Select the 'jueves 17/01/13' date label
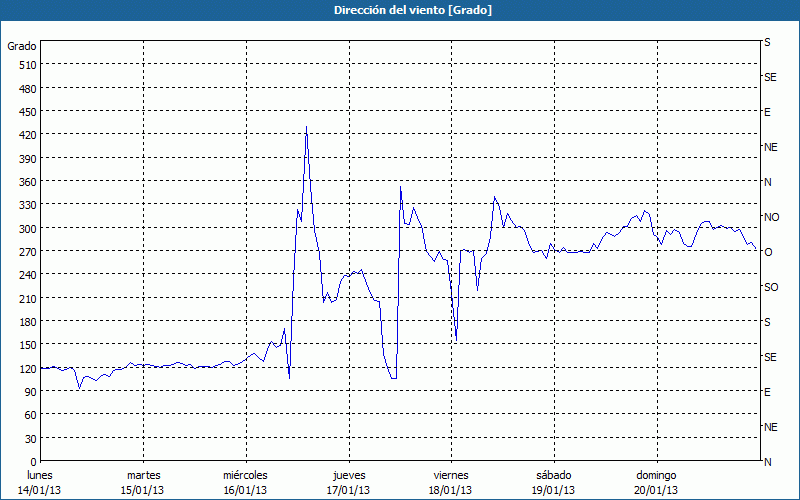Image resolution: width=800 pixels, height=500 pixels. point(348,482)
